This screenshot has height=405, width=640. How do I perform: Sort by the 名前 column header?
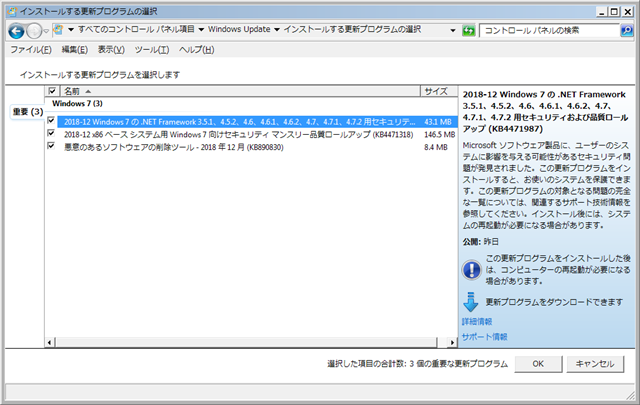click(x=240, y=91)
